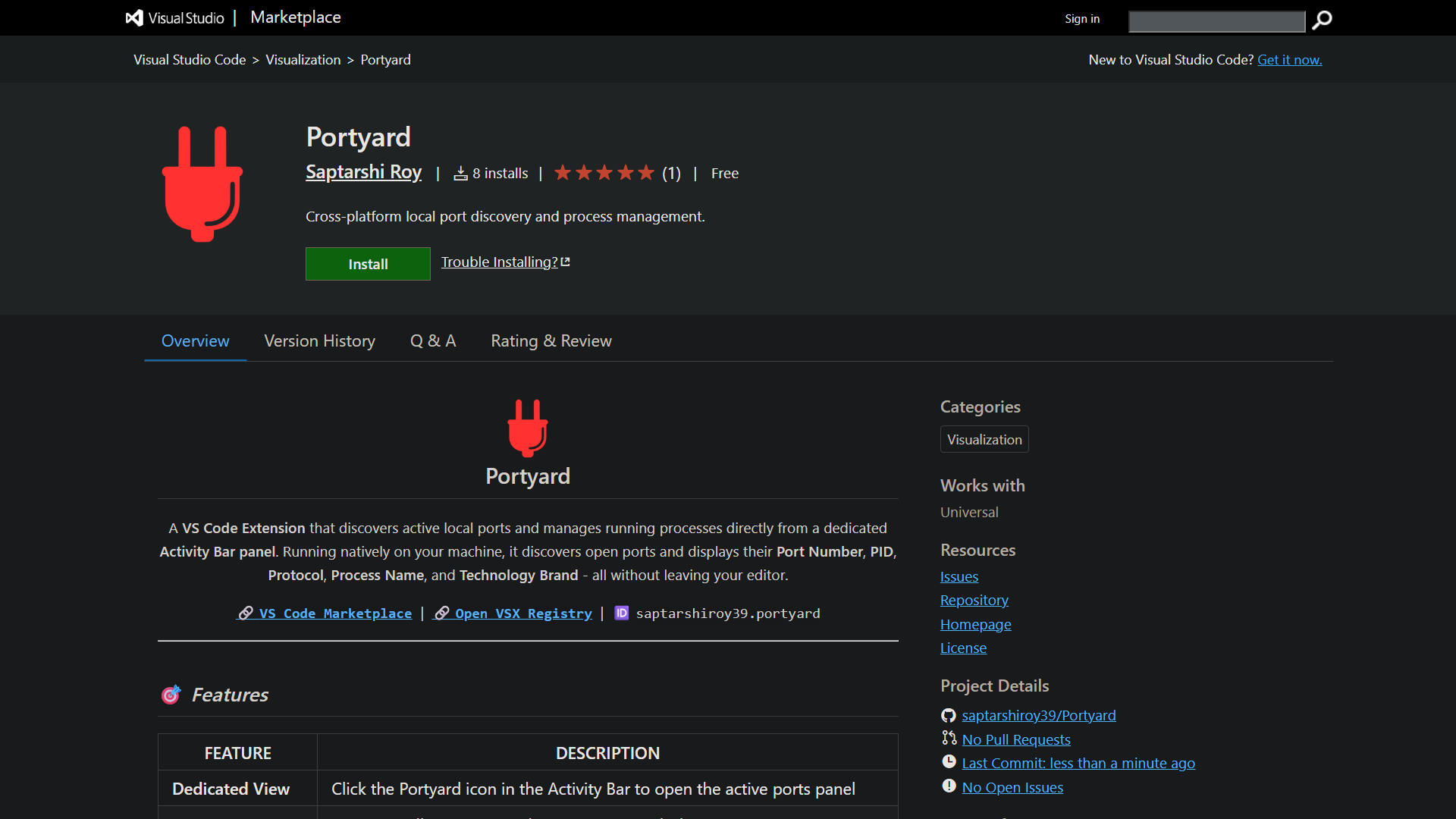The height and width of the screenshot is (819, 1456).
Task: Click the search magnifier icon
Action: [x=1322, y=20]
